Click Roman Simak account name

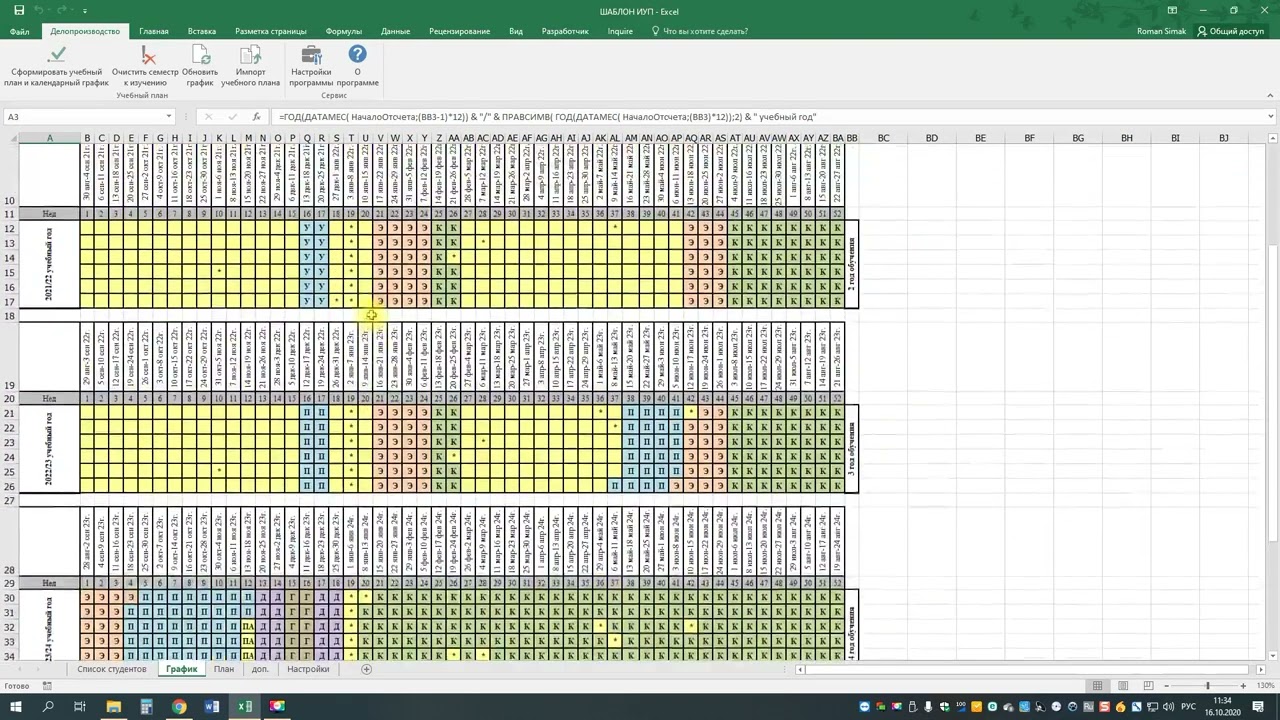[1161, 31]
